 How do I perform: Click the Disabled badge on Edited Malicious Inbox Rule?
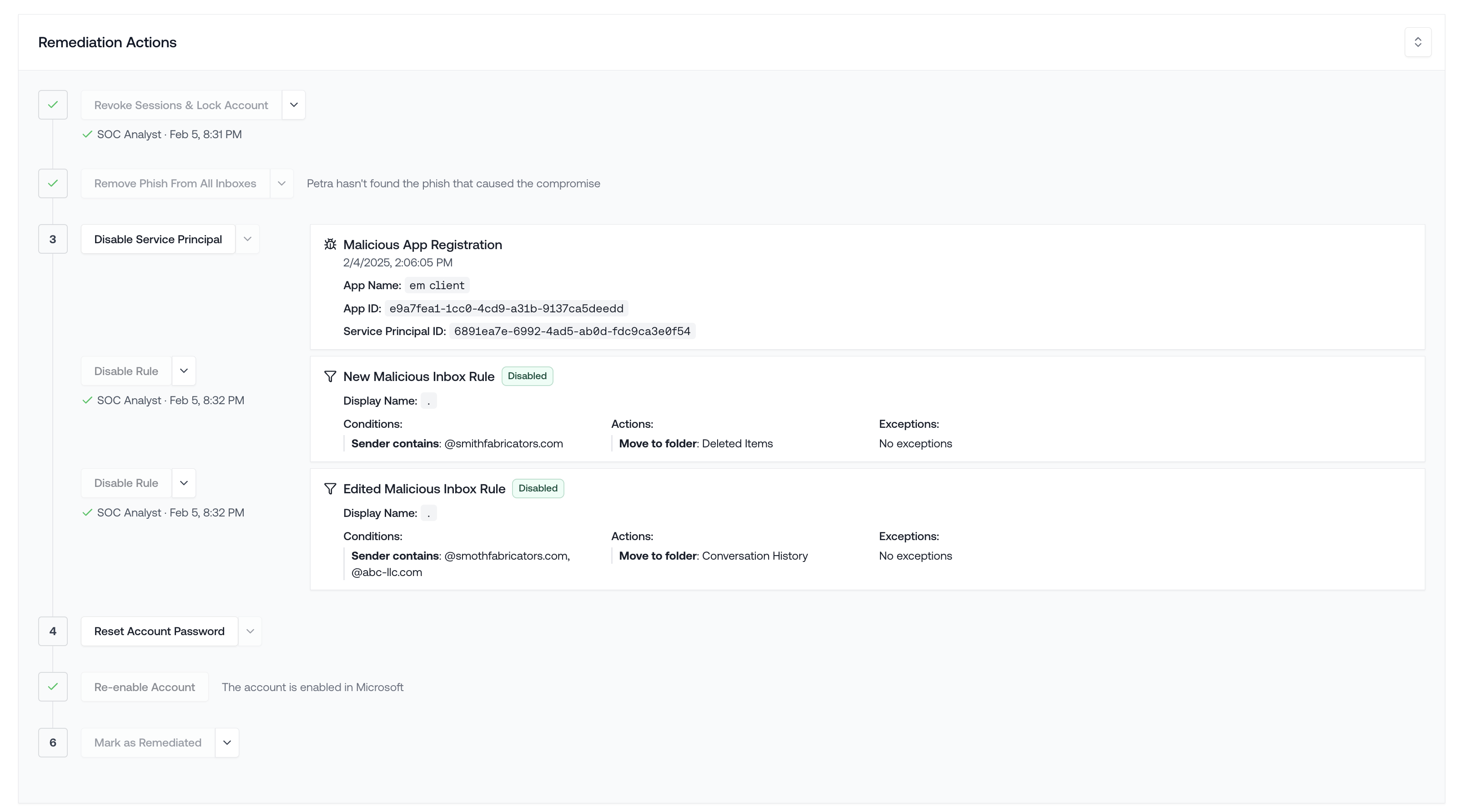[537, 488]
